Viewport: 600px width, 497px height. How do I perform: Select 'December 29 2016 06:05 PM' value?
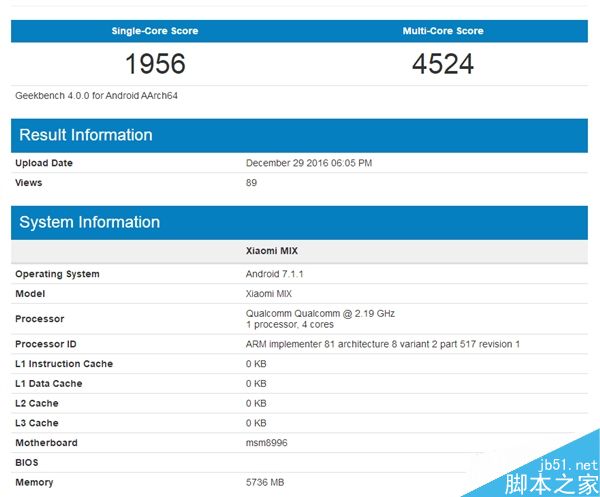(309, 163)
